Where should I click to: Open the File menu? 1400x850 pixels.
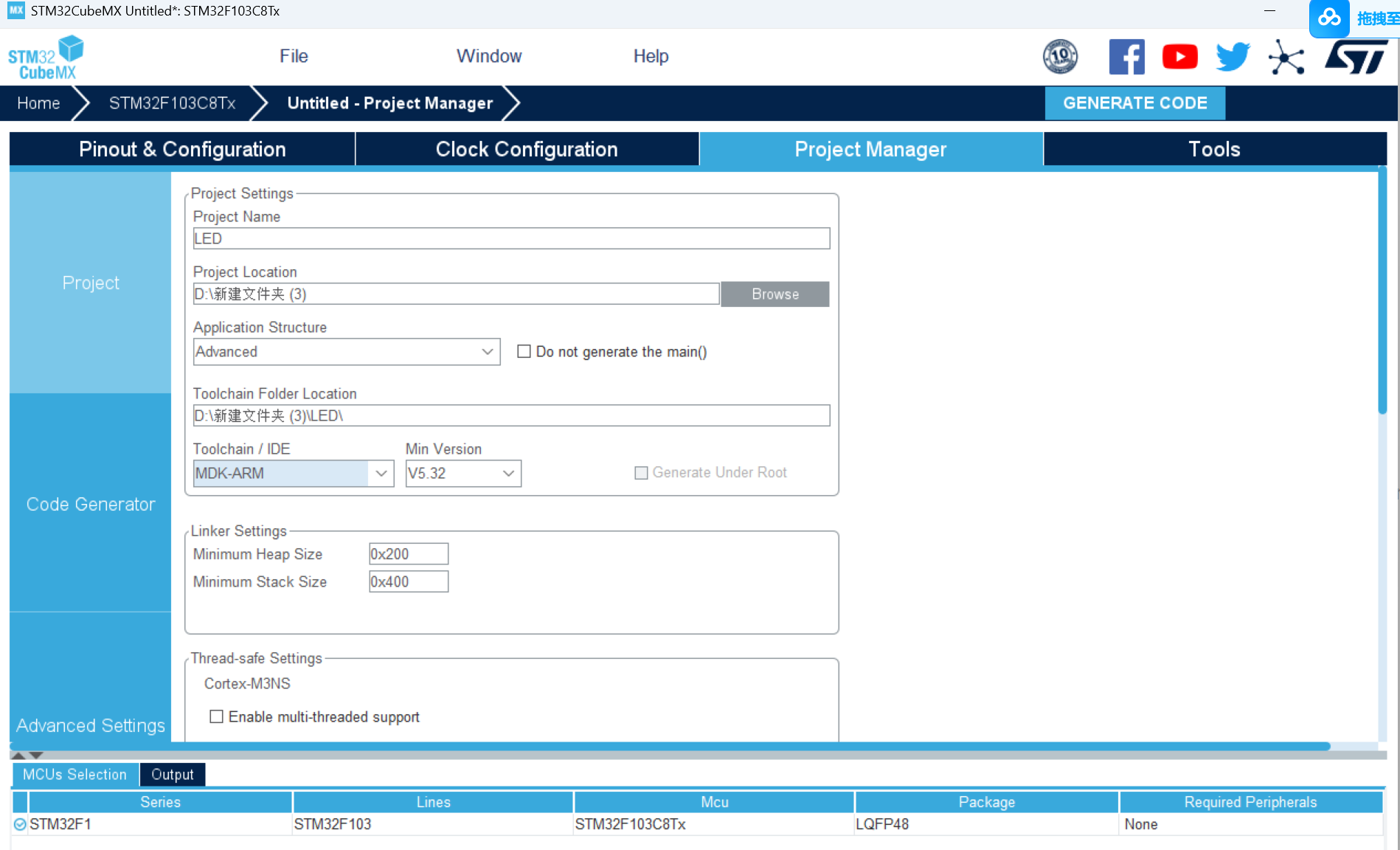click(294, 57)
